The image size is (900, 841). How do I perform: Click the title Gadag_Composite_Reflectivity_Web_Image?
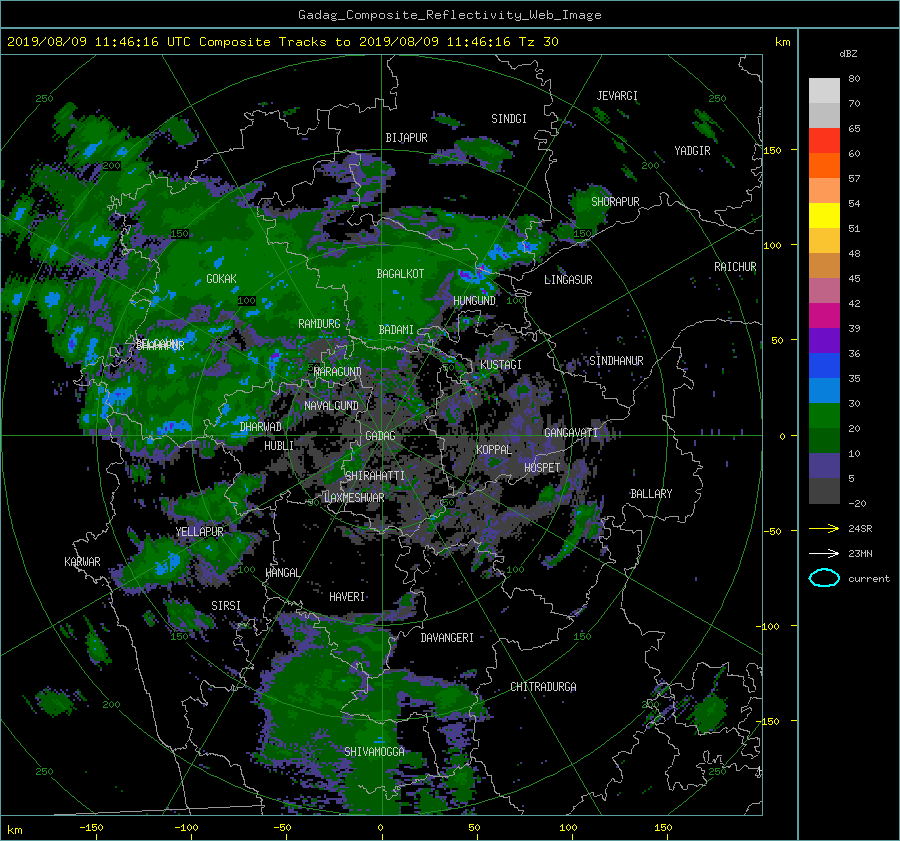(449, 15)
